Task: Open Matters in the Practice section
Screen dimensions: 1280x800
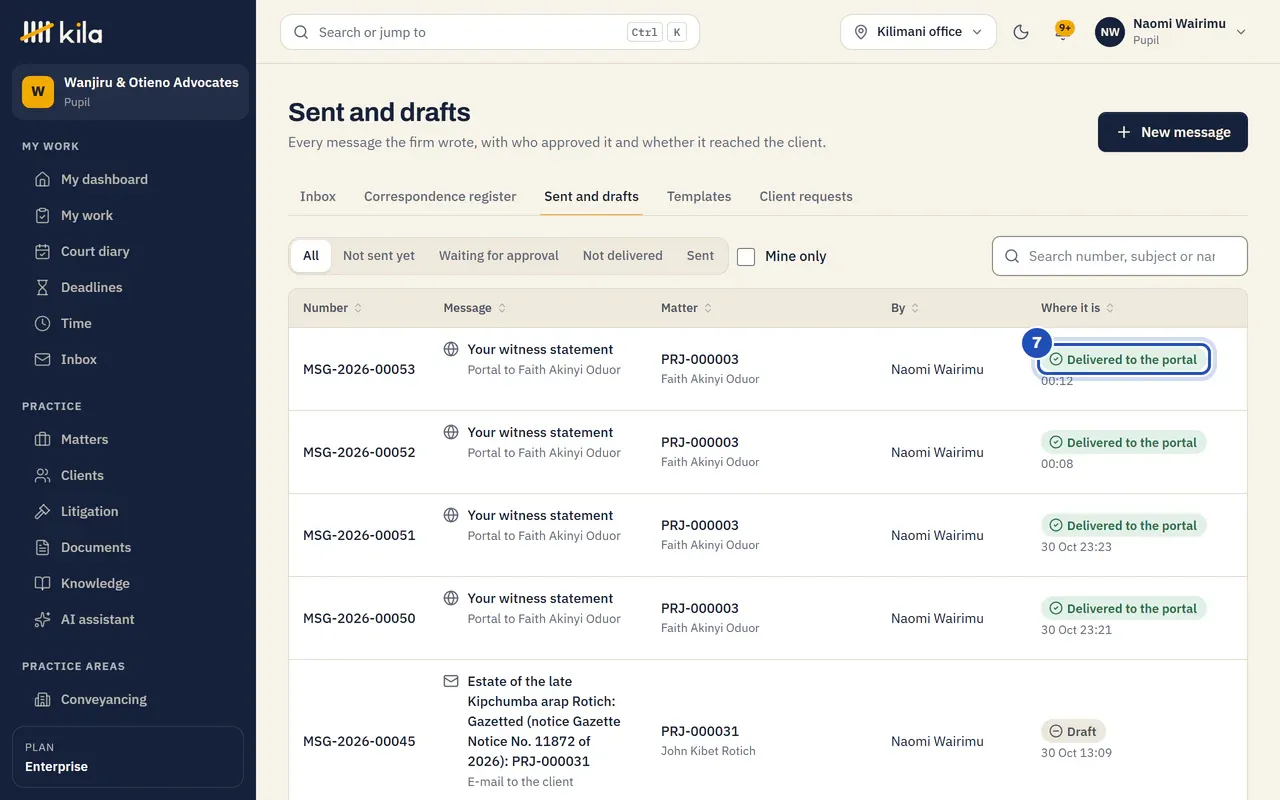Action: pos(128,440)
